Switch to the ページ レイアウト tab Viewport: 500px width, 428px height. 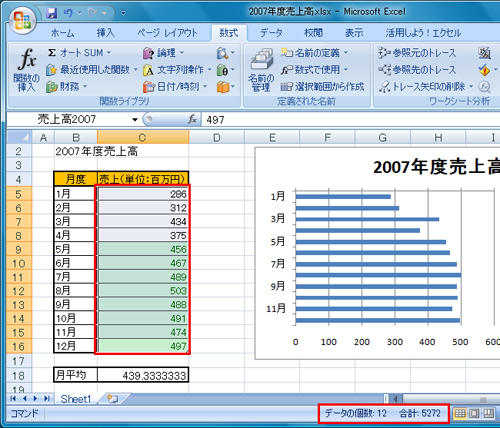(x=167, y=33)
